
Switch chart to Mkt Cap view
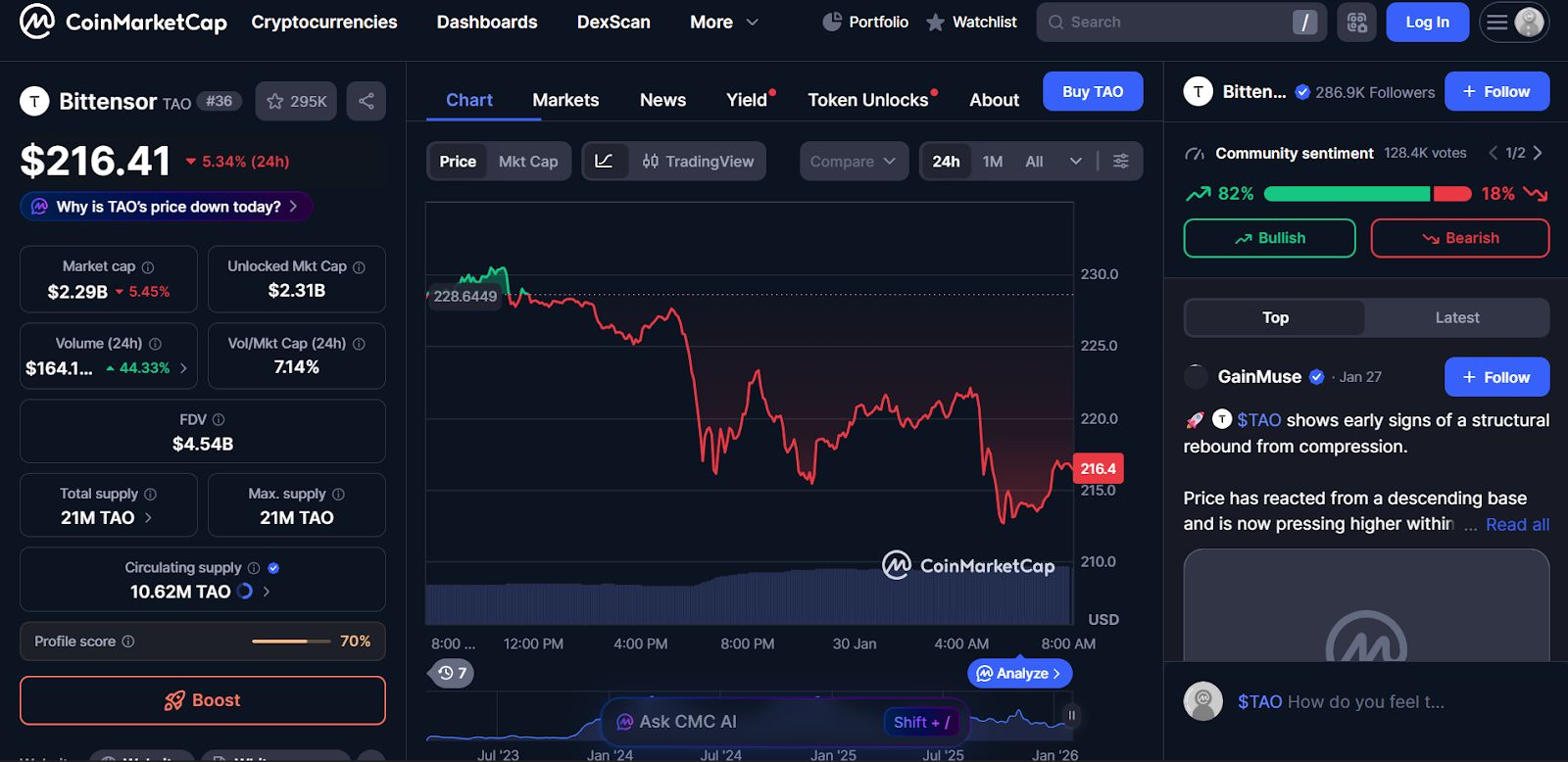coord(528,162)
